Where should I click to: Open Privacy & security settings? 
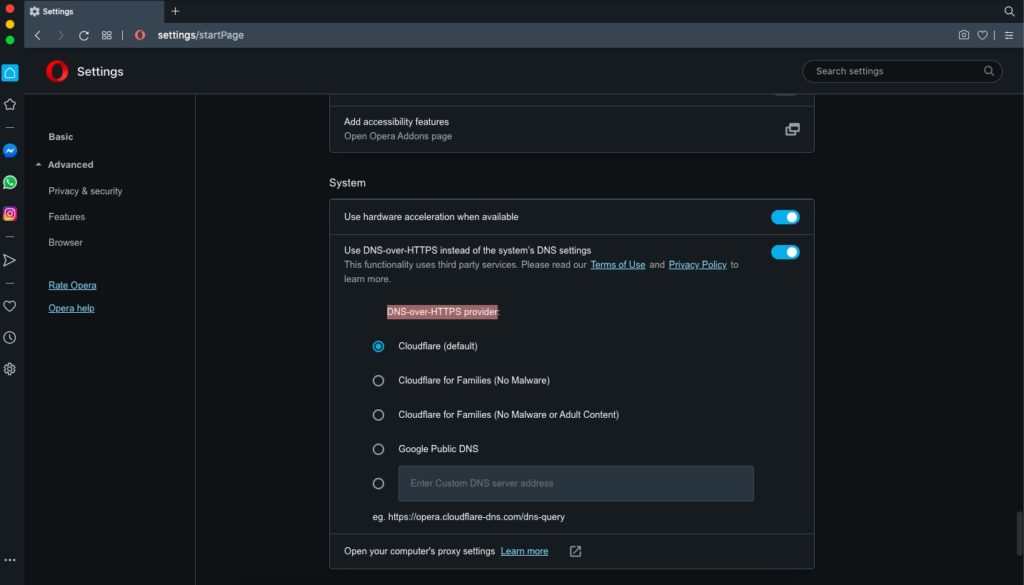click(85, 191)
